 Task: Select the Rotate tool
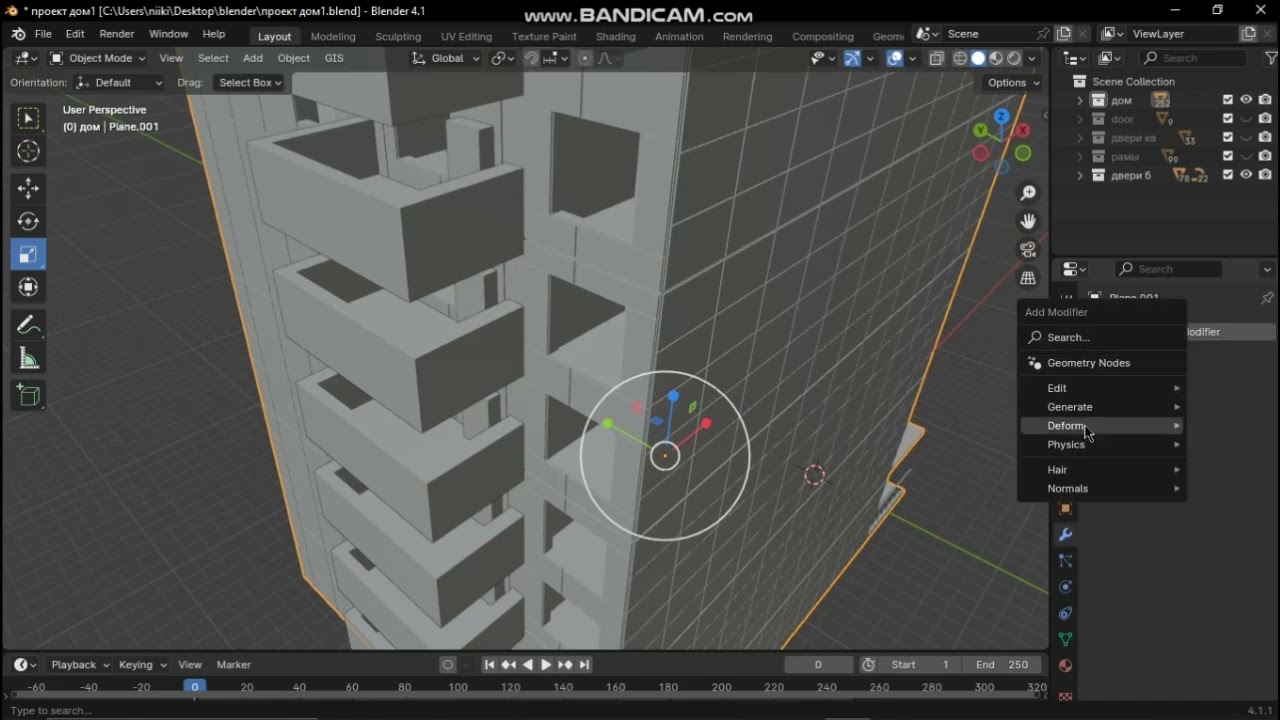tap(28, 221)
